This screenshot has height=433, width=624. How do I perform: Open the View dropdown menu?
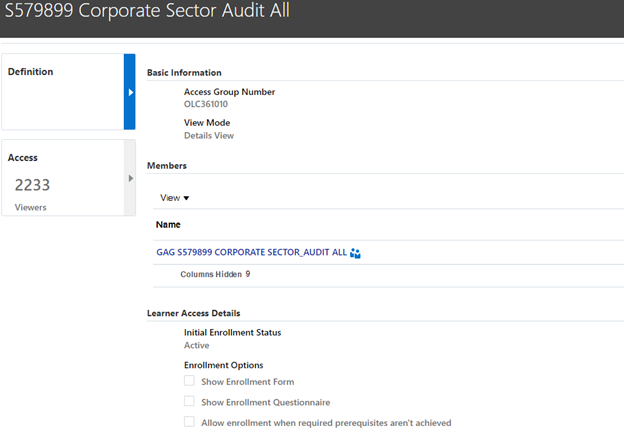pyautogui.click(x=174, y=198)
